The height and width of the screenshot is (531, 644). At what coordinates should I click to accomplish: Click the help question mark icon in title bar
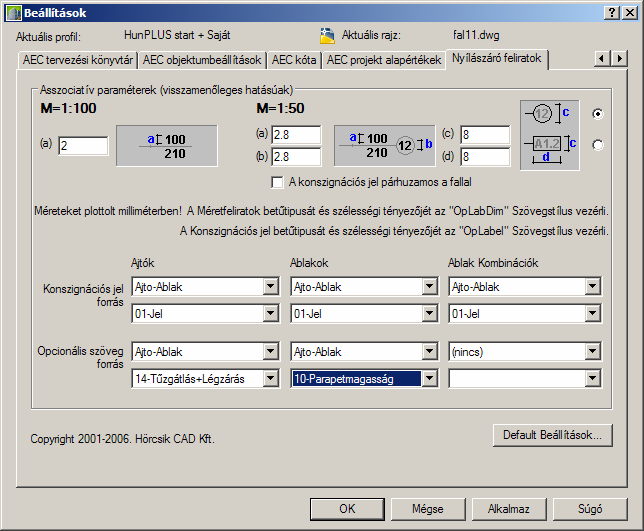612,13
